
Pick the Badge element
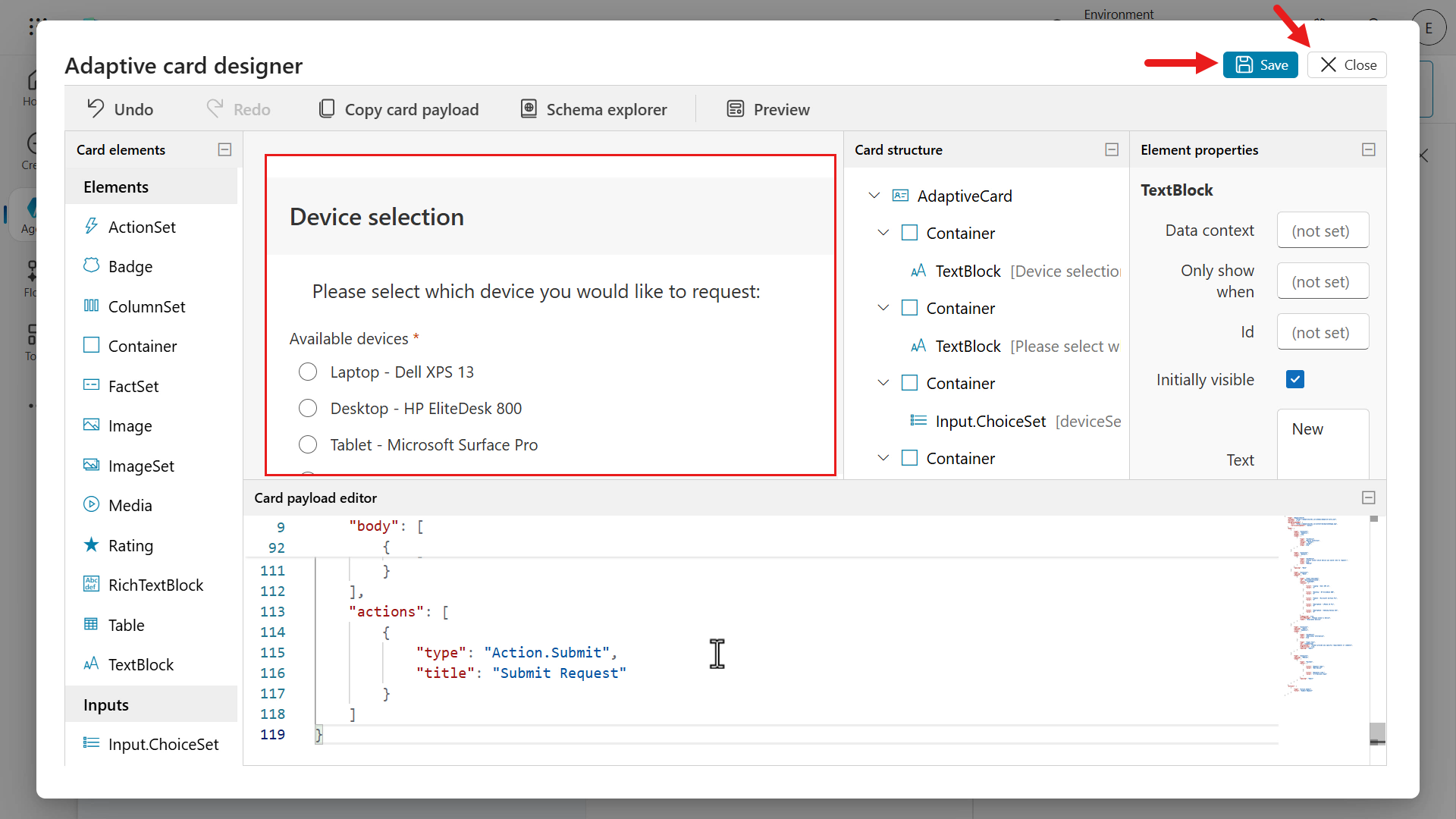click(130, 266)
